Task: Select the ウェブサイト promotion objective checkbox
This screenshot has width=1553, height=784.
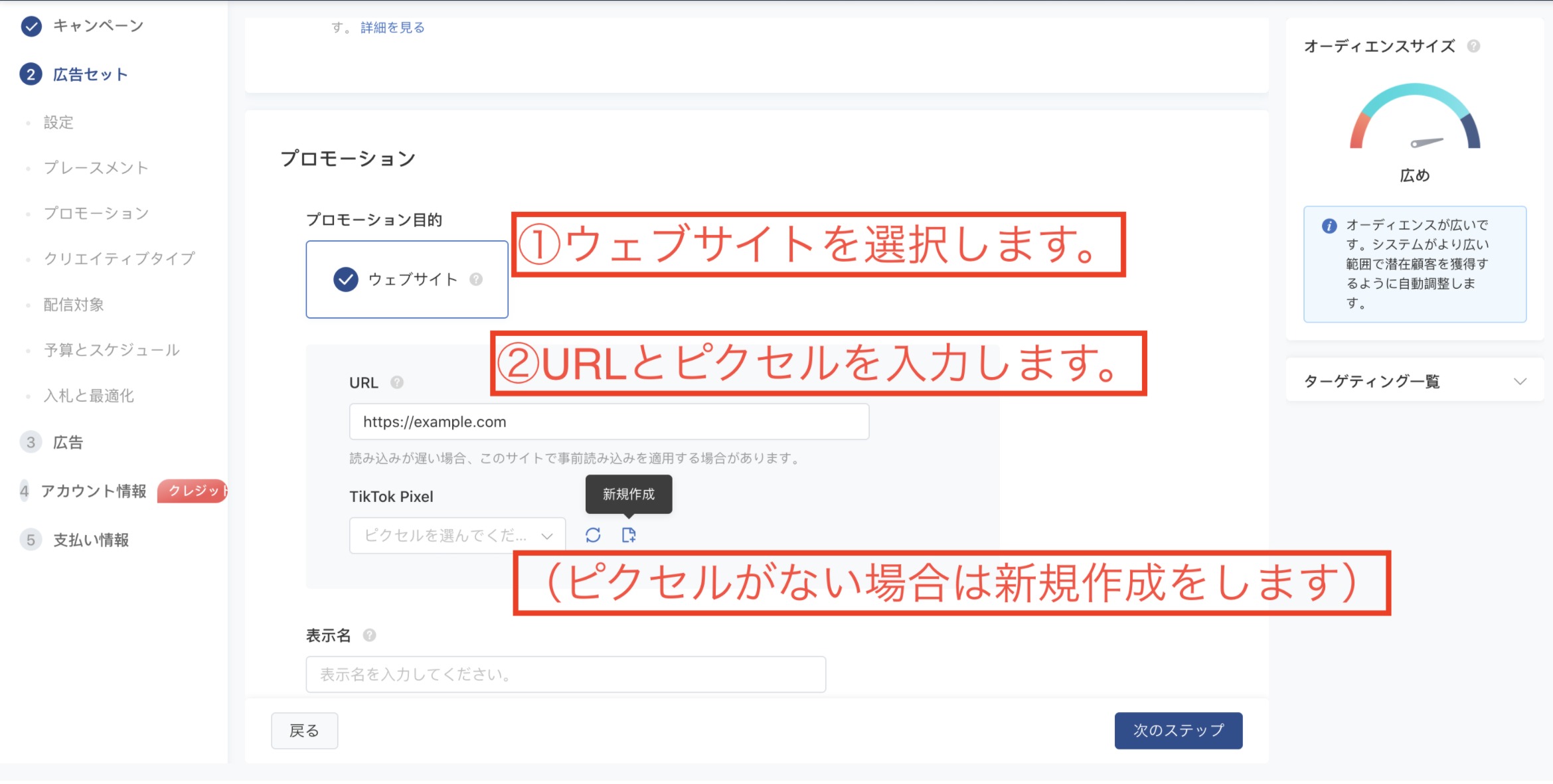Action: coord(345,279)
